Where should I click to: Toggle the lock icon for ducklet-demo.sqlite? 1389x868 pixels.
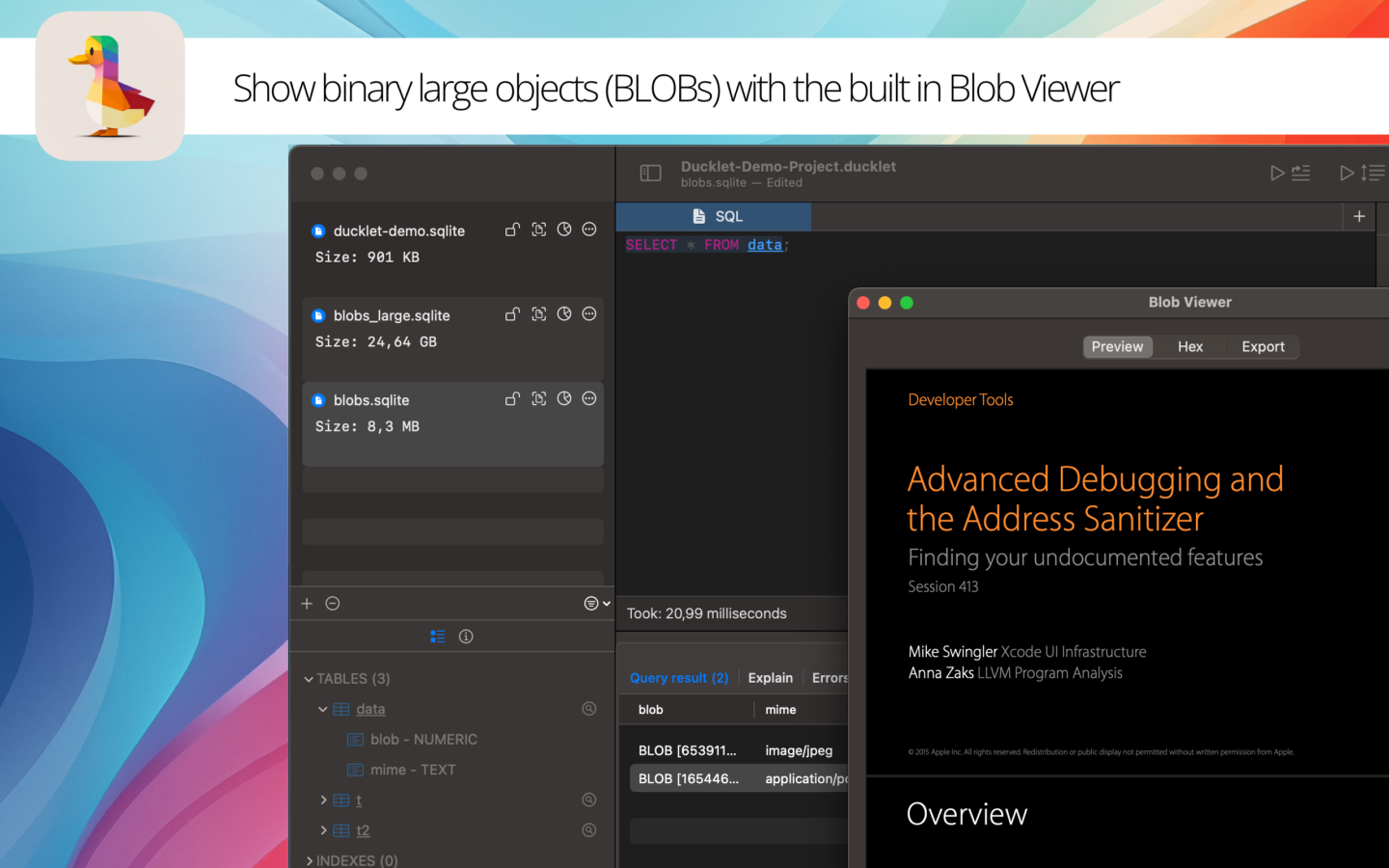512,230
